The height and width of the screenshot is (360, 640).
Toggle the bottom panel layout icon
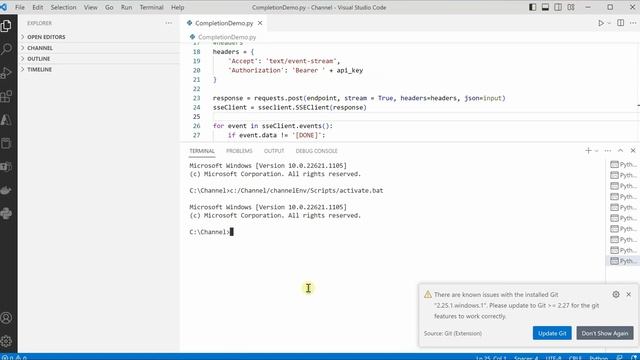[545, 7]
